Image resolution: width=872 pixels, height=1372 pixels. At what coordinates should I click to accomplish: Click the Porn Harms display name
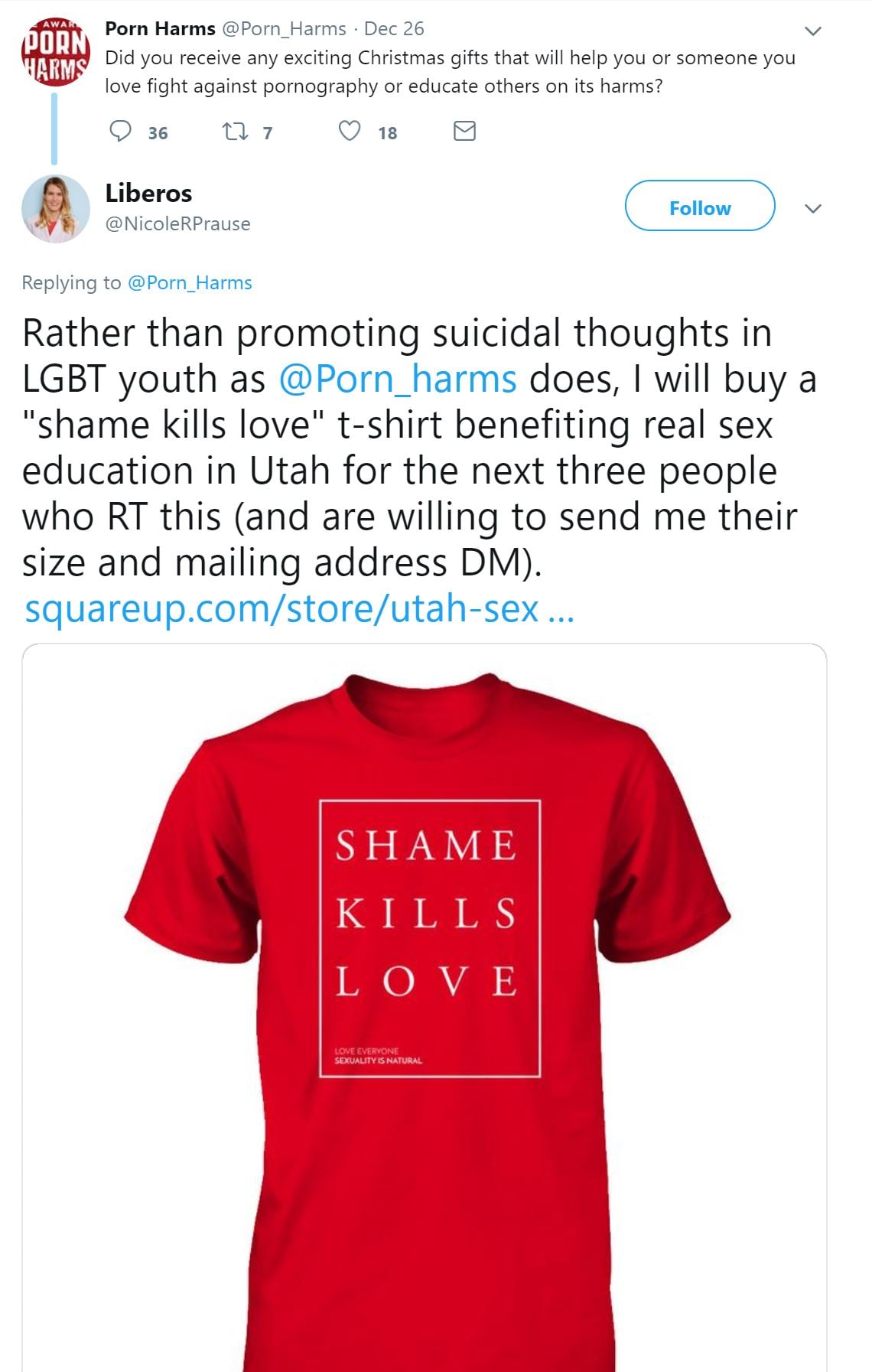click(x=160, y=29)
